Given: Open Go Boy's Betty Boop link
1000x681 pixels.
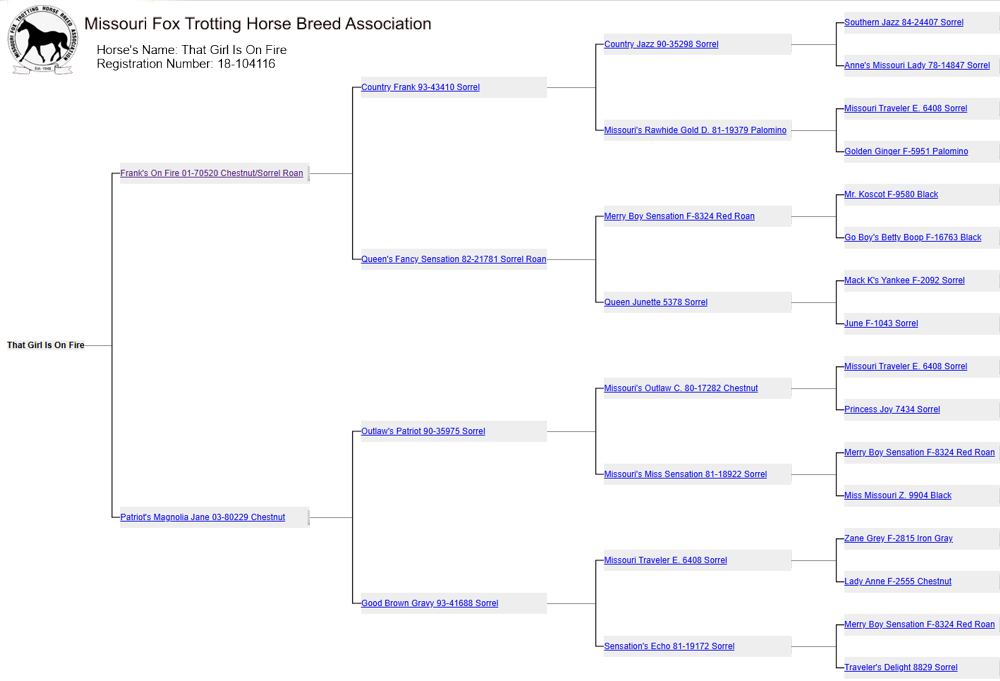Looking at the screenshot, I should pos(912,237).
